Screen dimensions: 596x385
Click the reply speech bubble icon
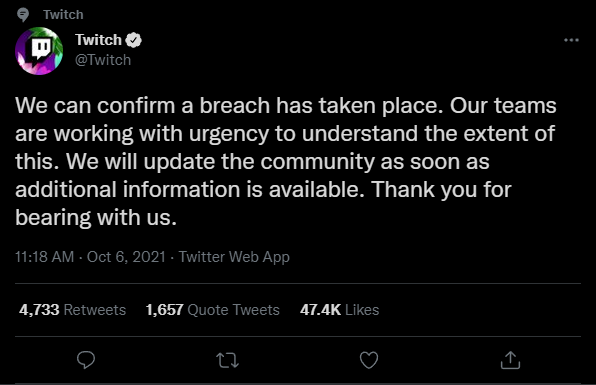pyautogui.click(x=86, y=360)
